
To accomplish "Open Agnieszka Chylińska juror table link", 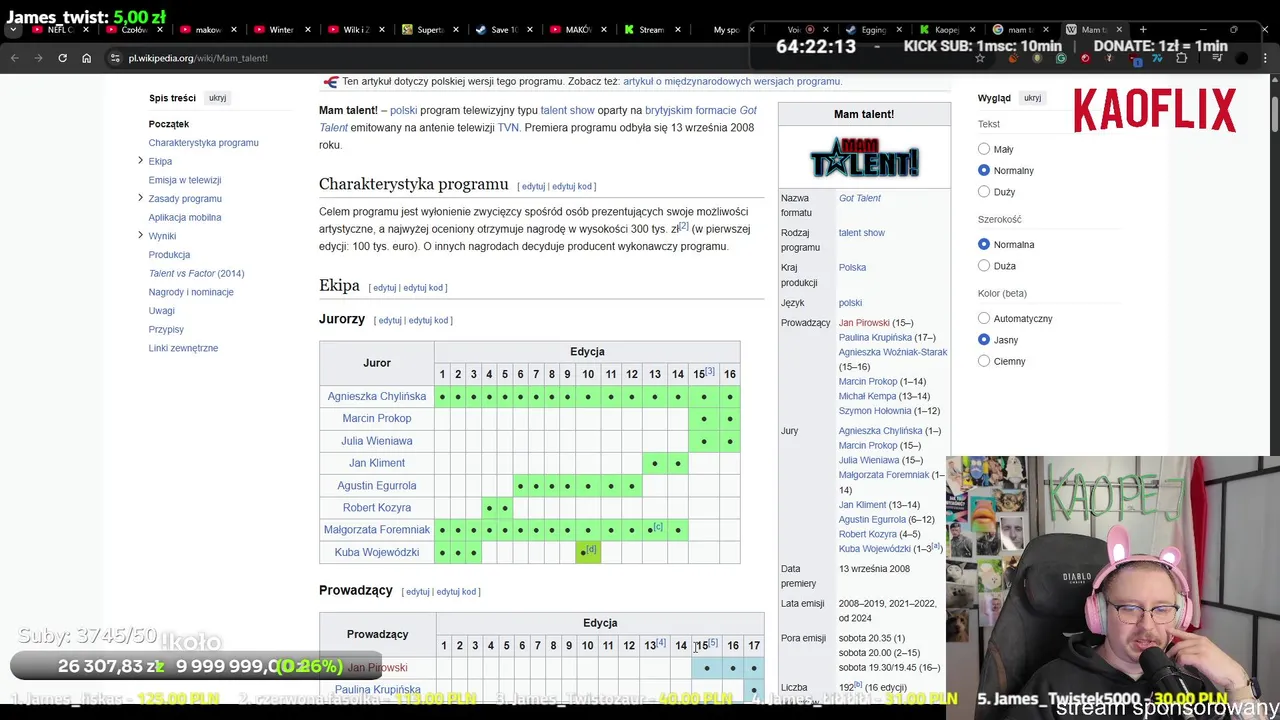I will [x=377, y=396].
